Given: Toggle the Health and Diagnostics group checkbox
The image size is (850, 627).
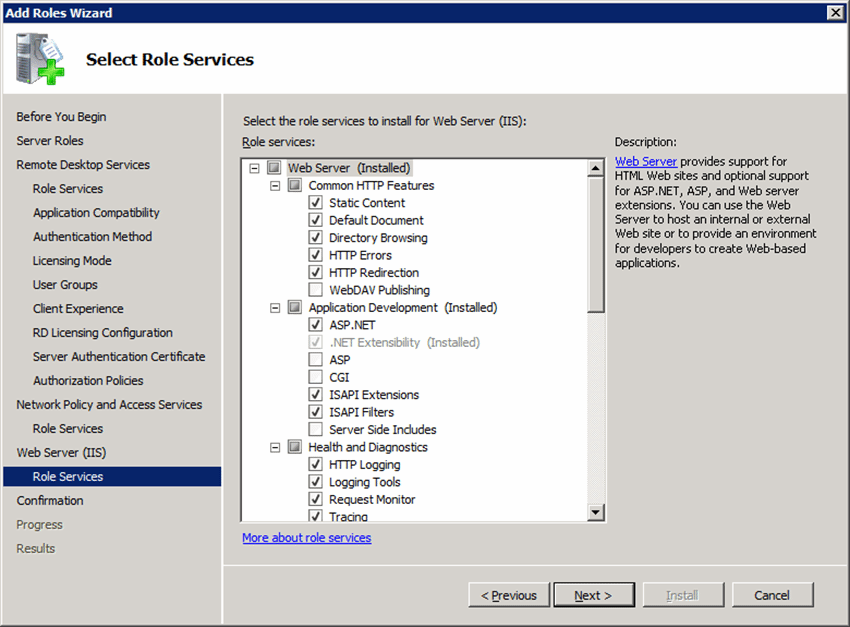Looking at the screenshot, I should click(x=295, y=447).
